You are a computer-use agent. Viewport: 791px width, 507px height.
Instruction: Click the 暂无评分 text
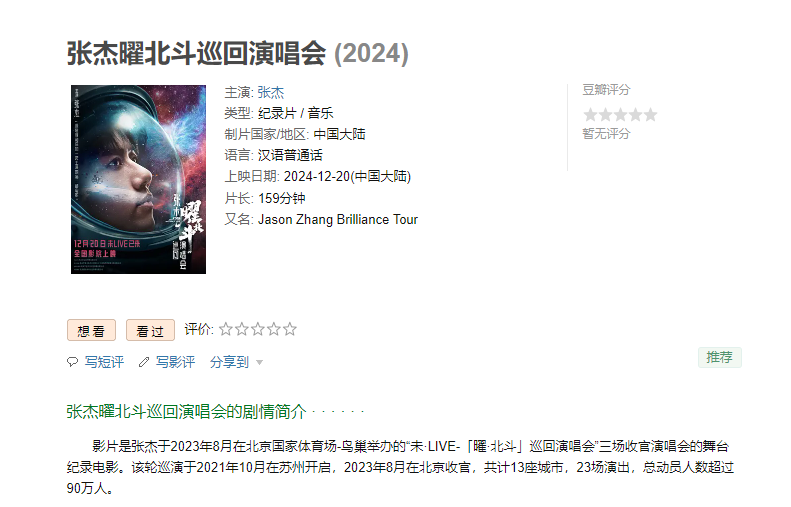pos(606,134)
